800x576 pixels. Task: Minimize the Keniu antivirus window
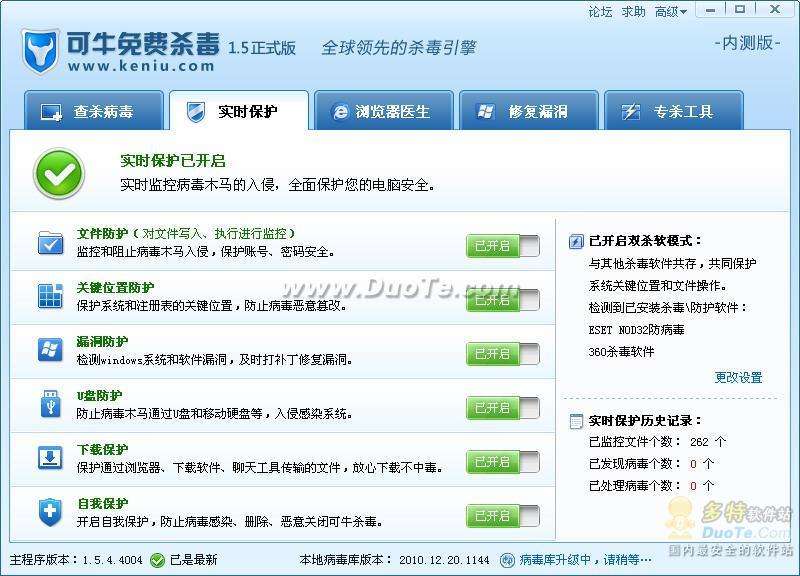[710, 10]
